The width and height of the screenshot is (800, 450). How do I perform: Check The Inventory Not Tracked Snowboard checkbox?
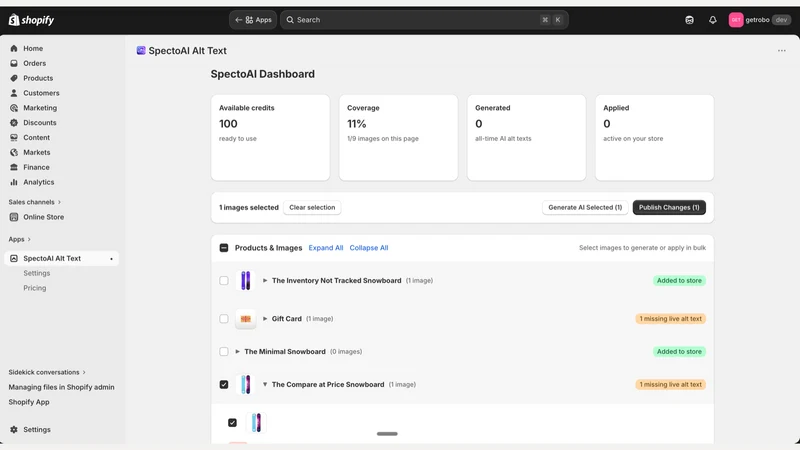223,281
